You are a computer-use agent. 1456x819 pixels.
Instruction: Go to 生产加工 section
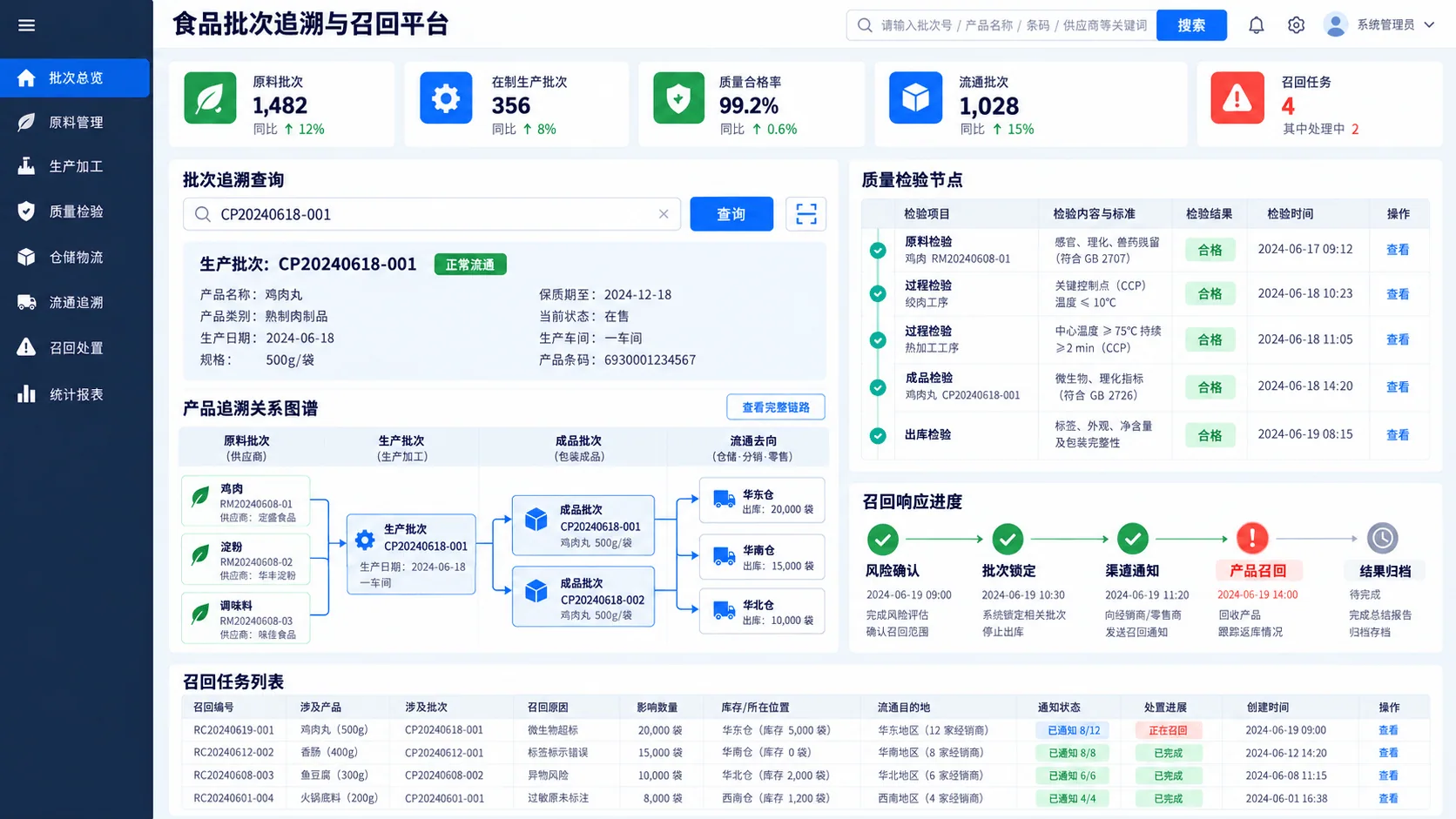(x=75, y=166)
